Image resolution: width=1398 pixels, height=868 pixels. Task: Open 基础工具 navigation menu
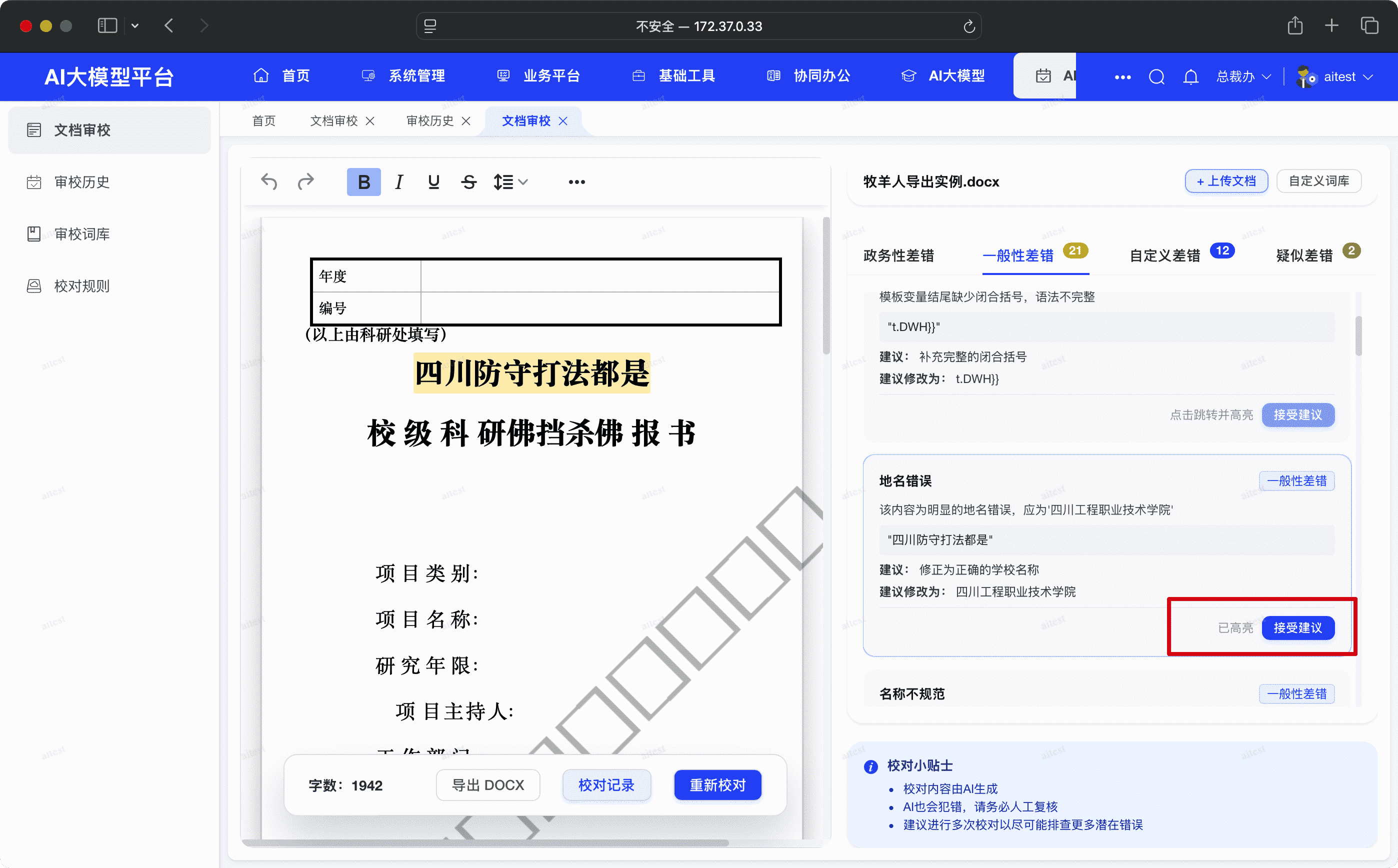[x=673, y=76]
